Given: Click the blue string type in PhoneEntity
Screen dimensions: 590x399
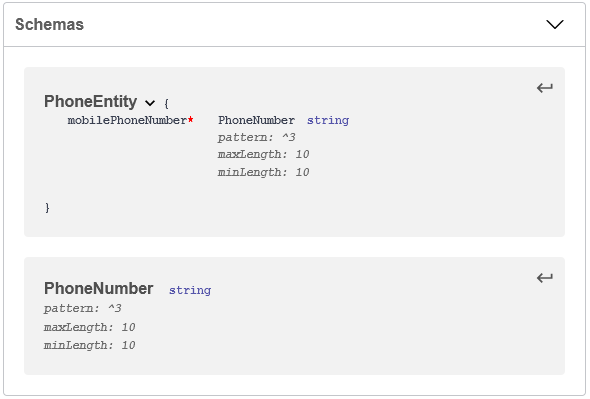Looking at the screenshot, I should (x=328, y=120).
